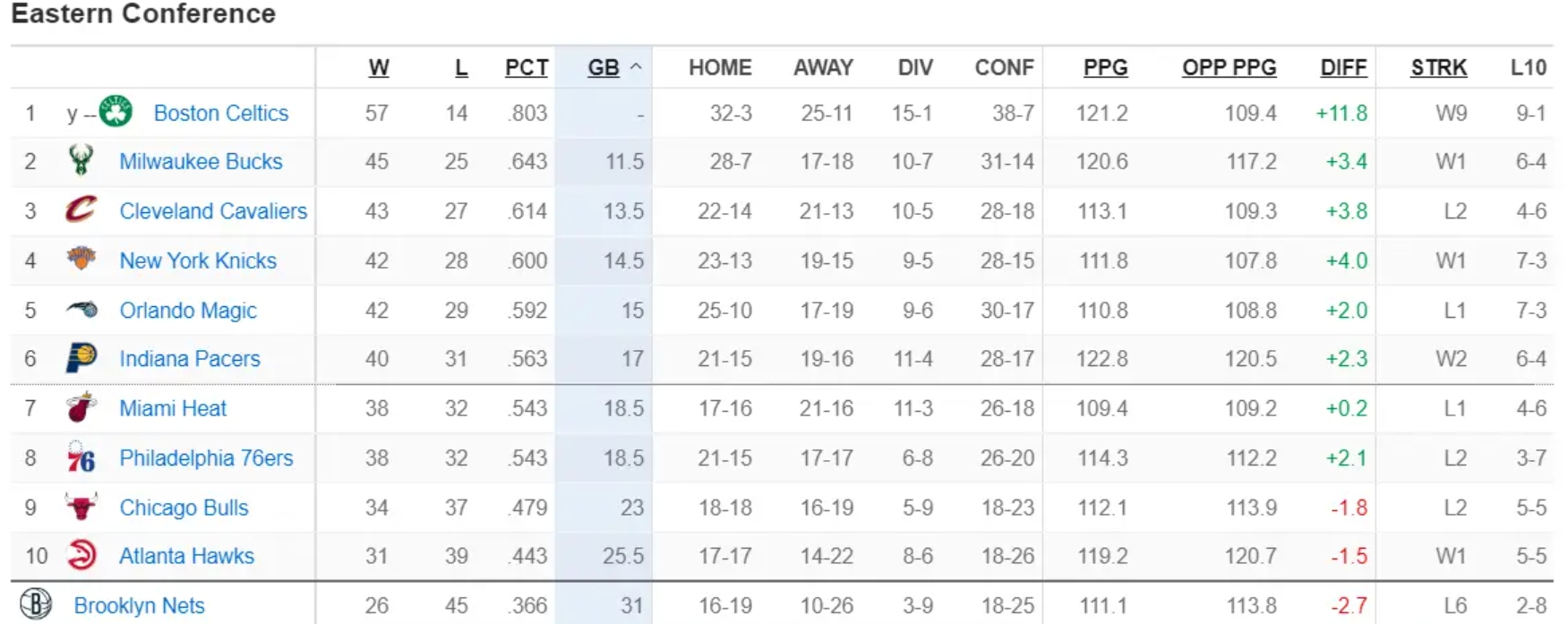
Task: Click the Orlando Magic logo icon
Action: click(81, 310)
